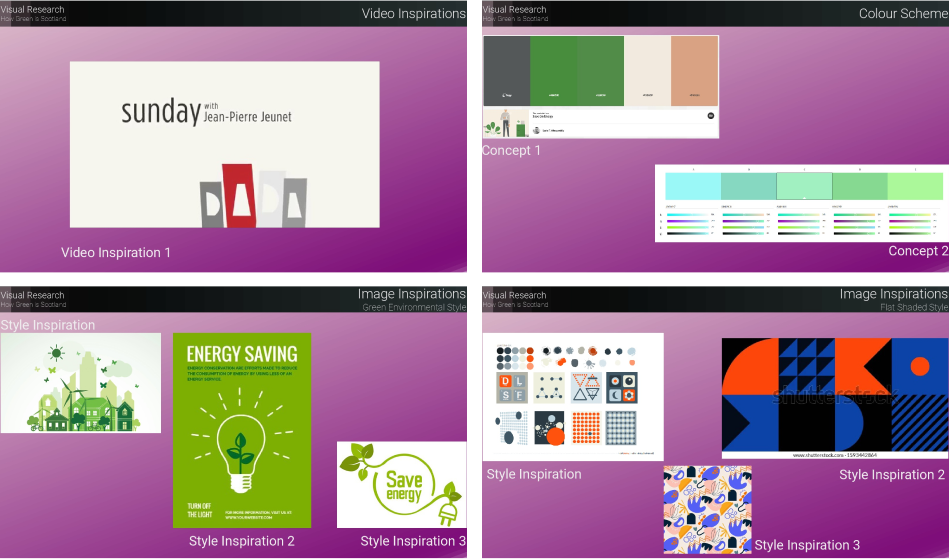Viewport: 951px width, 559px height.
Task: Pick the green swatch beside the grey one
Action: coord(553,70)
